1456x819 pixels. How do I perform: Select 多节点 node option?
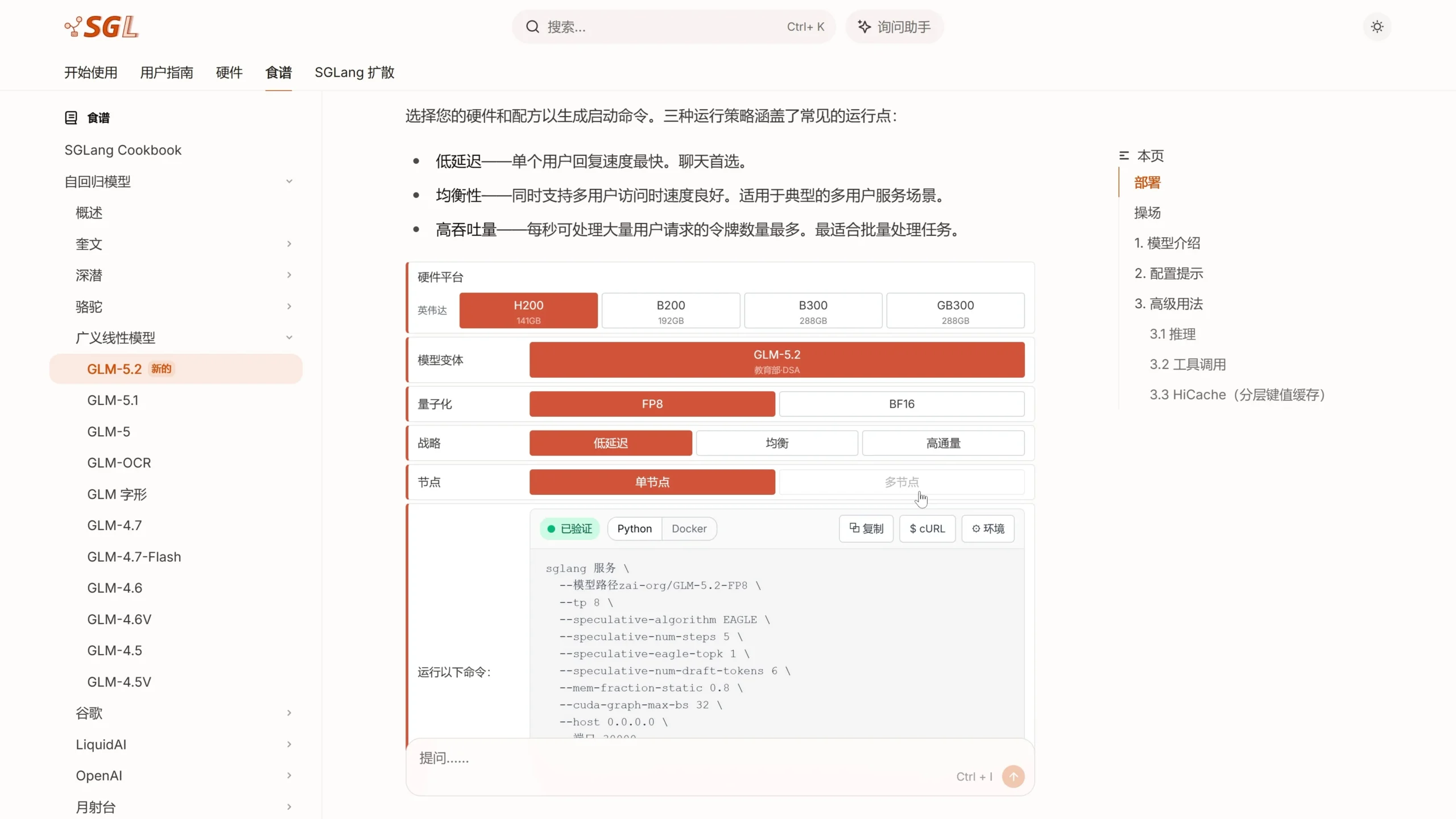[x=902, y=482]
